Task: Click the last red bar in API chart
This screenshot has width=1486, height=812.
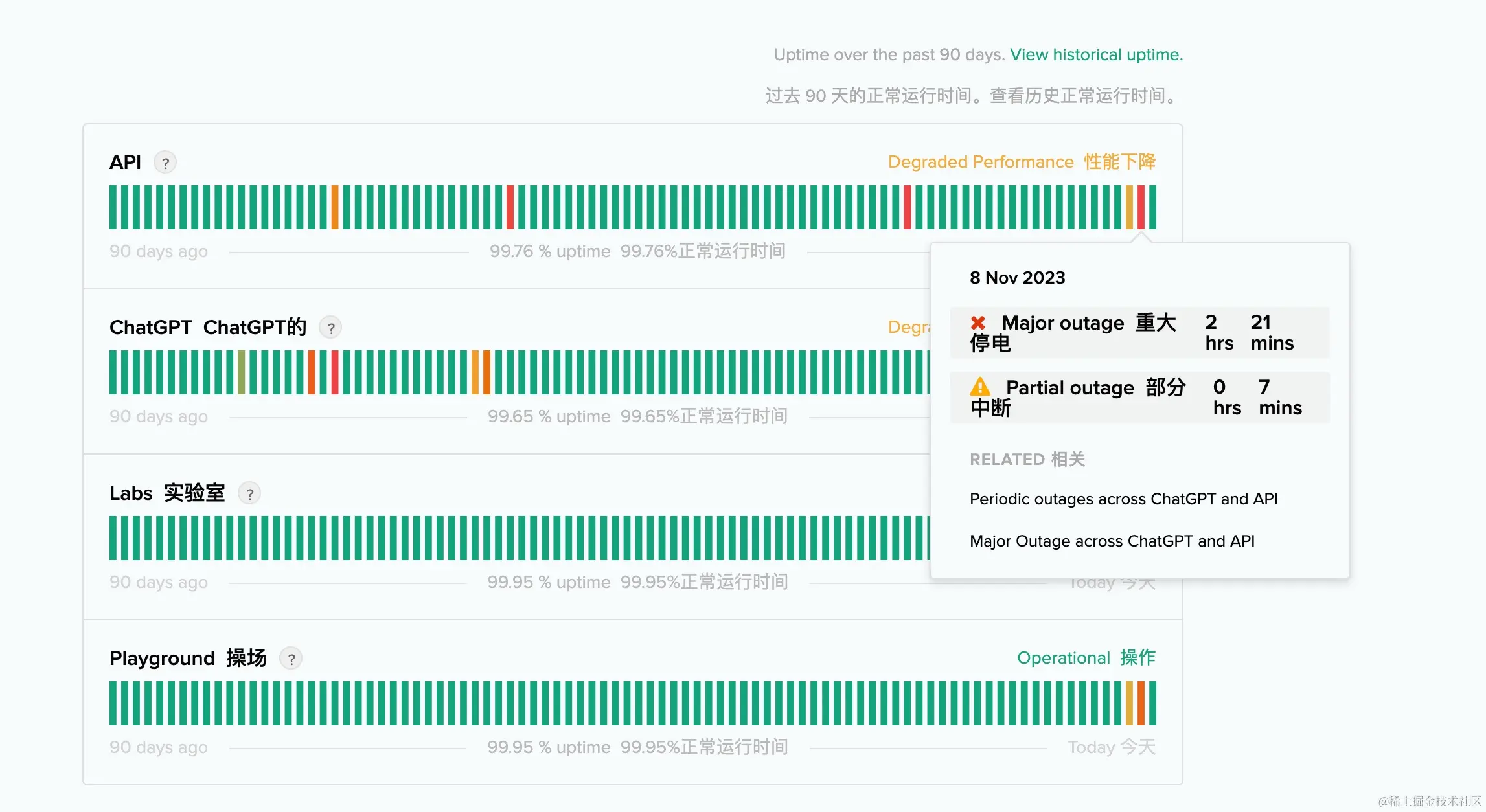Action: point(1141,207)
